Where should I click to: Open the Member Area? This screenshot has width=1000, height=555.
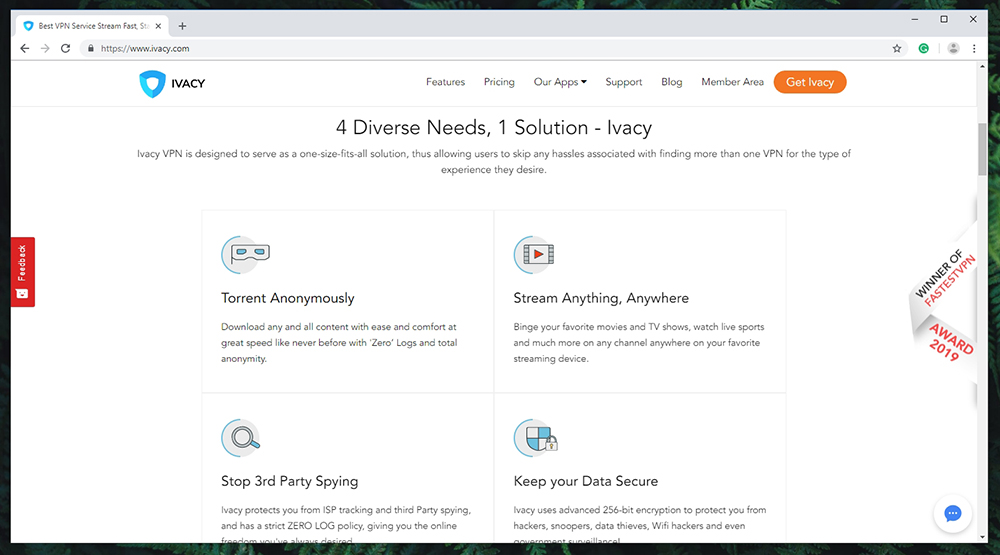point(732,82)
